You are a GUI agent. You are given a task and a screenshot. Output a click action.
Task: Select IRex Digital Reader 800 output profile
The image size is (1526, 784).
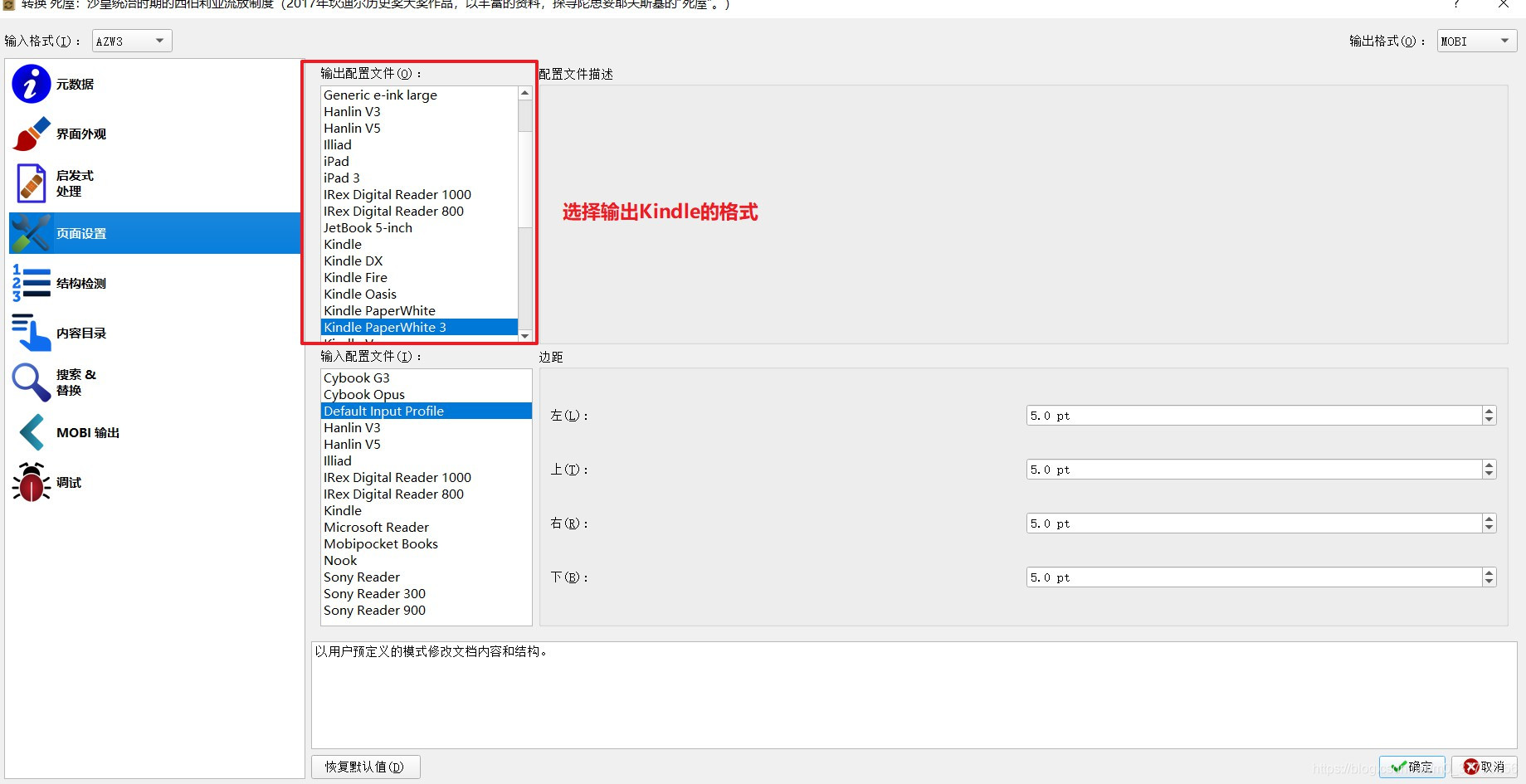(419, 211)
